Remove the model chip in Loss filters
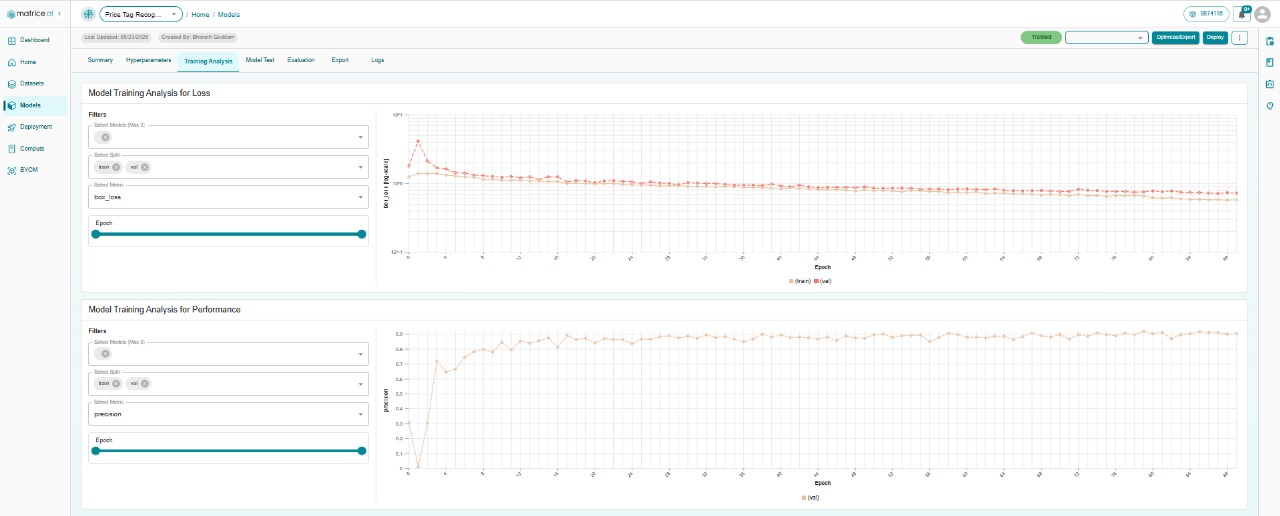The height and width of the screenshot is (516, 1280). (x=105, y=137)
